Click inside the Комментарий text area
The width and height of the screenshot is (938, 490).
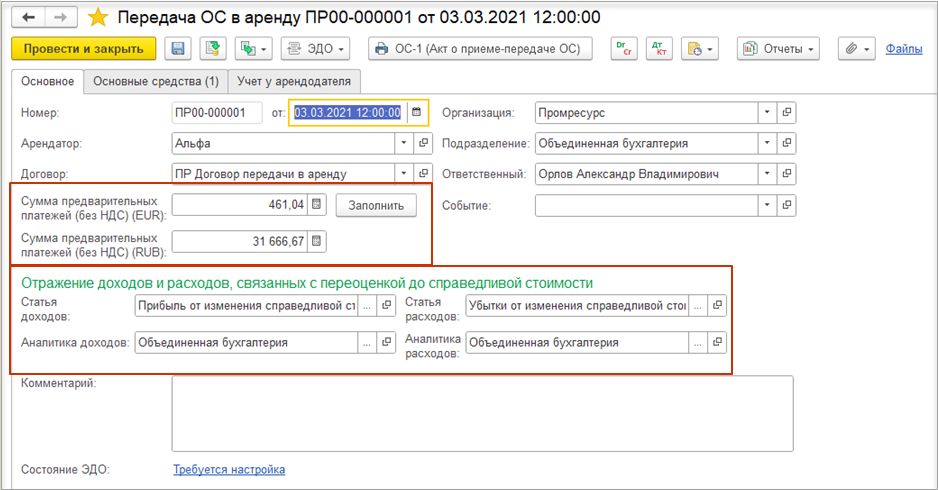(482, 413)
